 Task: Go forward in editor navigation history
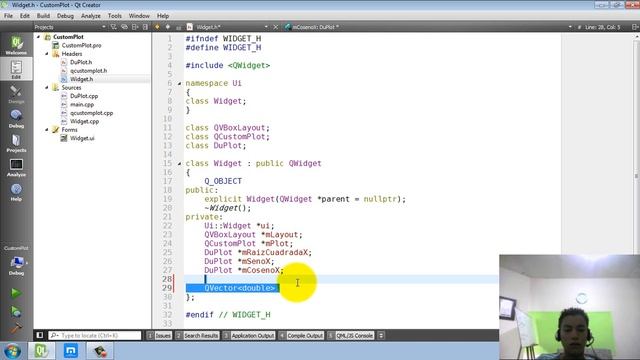(168, 27)
